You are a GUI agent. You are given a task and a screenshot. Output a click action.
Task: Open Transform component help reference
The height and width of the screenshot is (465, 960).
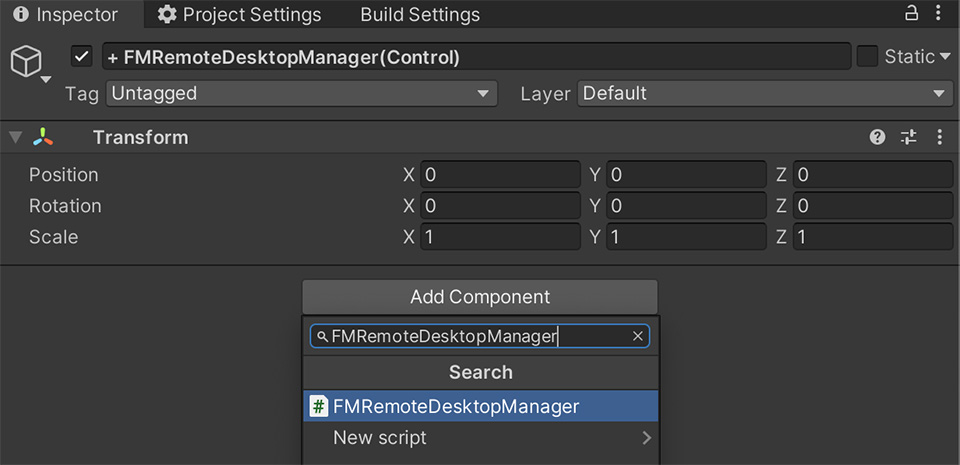(877, 137)
